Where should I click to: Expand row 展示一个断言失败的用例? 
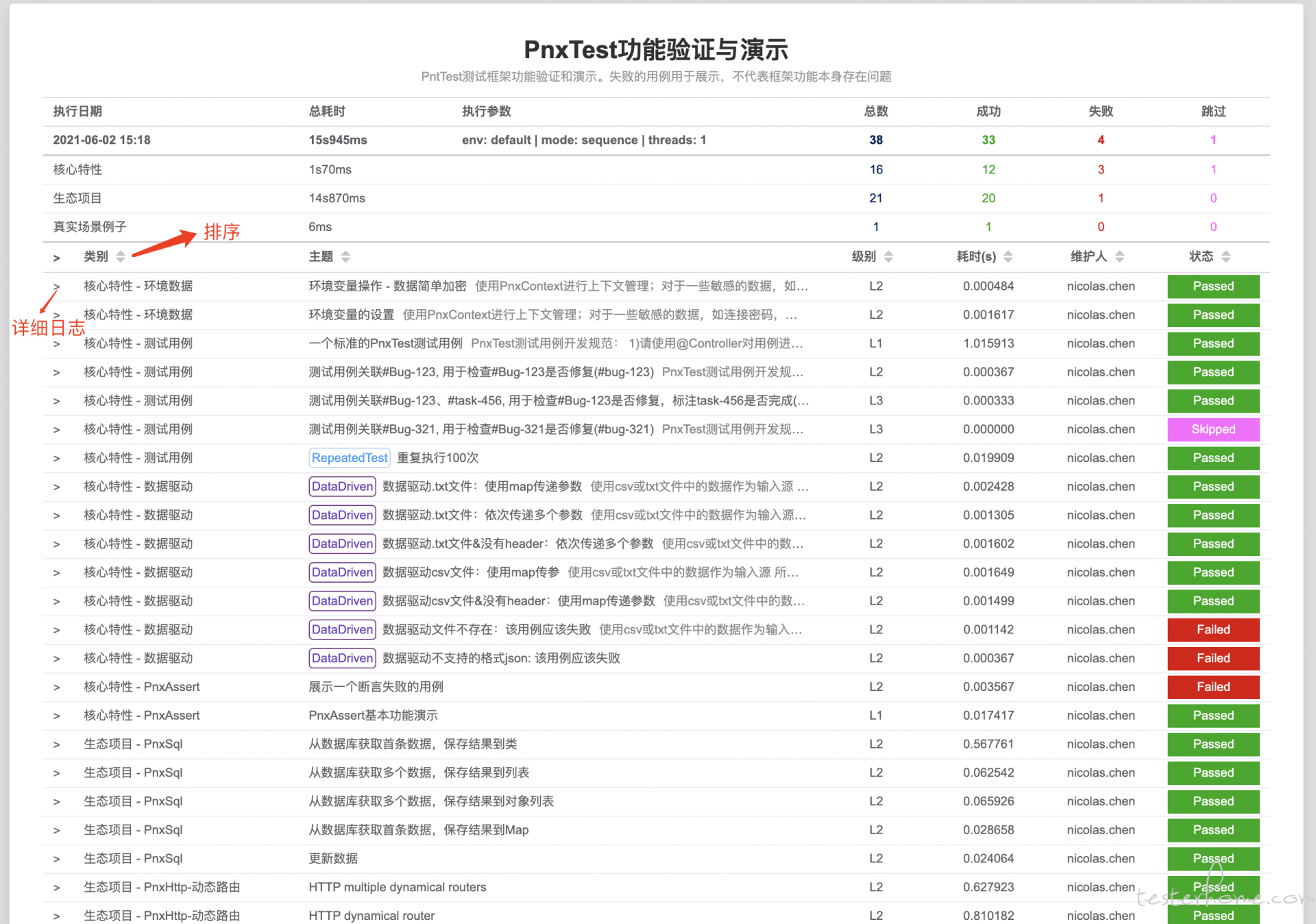(x=57, y=688)
